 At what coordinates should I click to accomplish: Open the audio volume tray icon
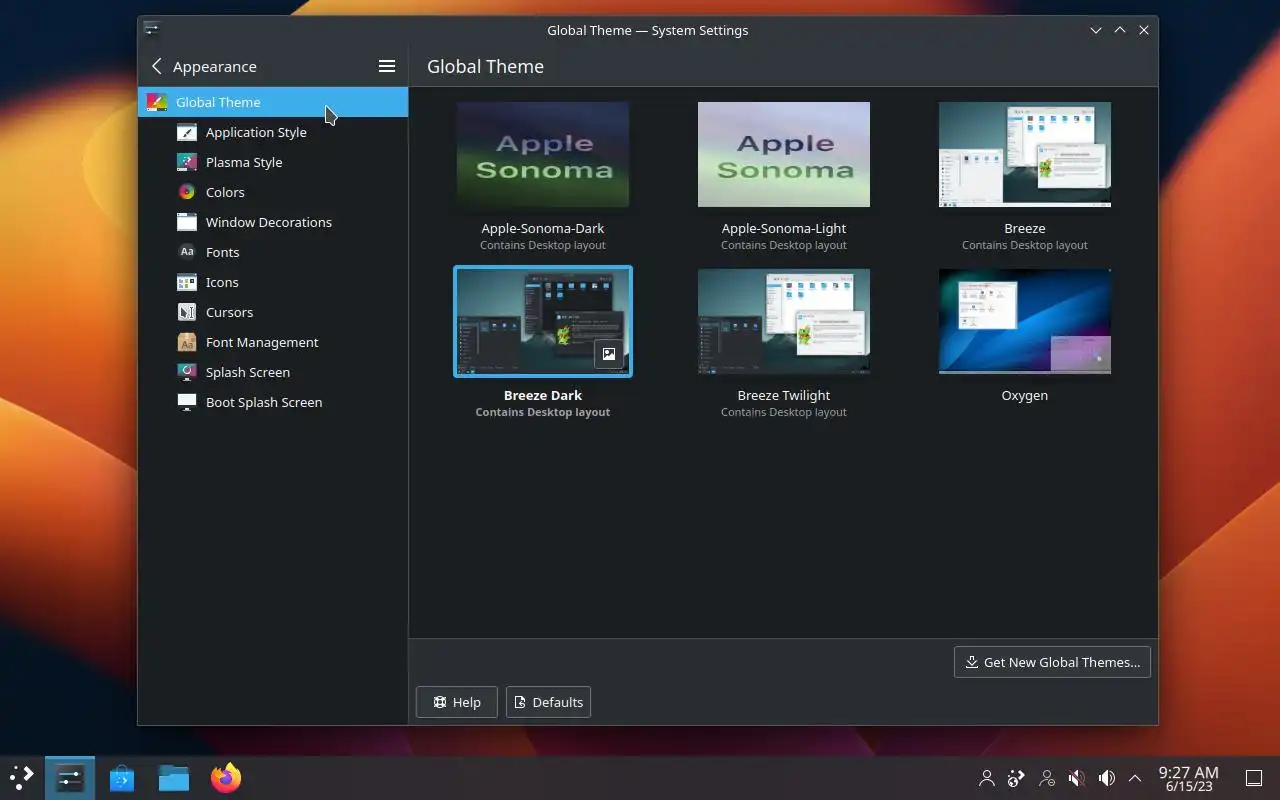click(1107, 778)
